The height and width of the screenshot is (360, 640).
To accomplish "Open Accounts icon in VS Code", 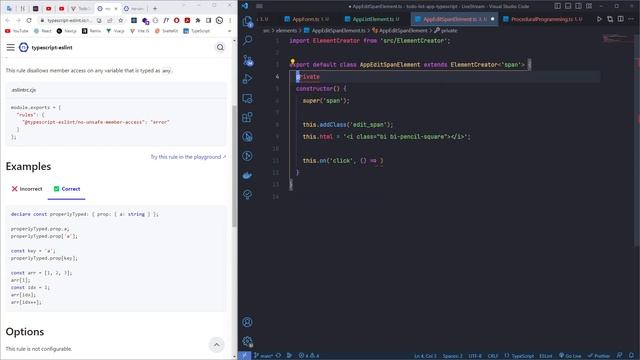I will (x=247, y=322).
